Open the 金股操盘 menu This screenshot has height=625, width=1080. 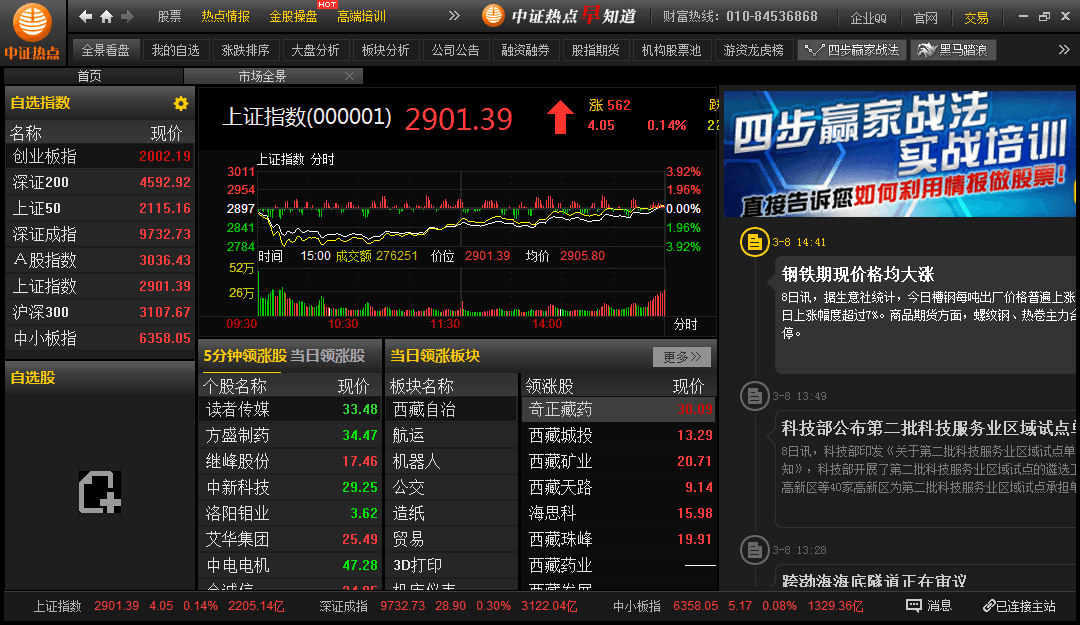293,17
